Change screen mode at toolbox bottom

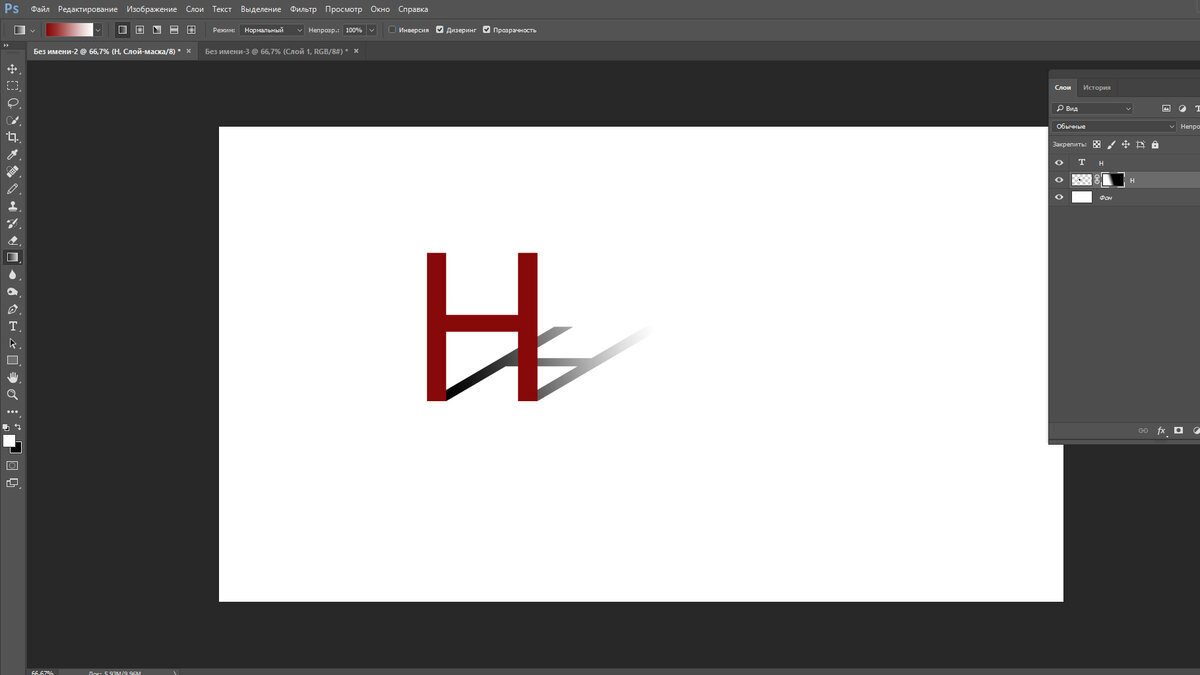point(13,483)
